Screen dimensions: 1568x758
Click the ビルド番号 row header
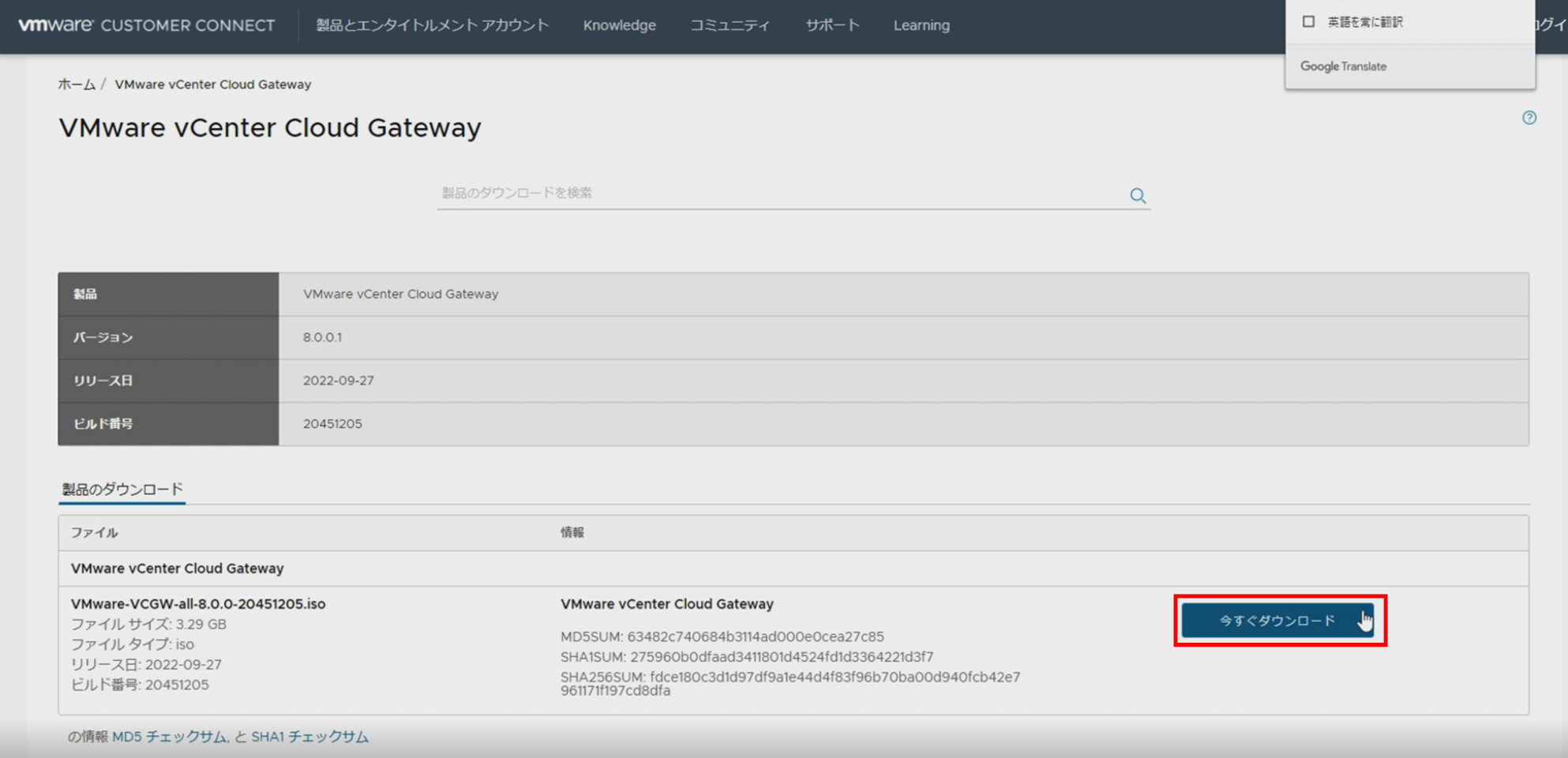tap(168, 424)
